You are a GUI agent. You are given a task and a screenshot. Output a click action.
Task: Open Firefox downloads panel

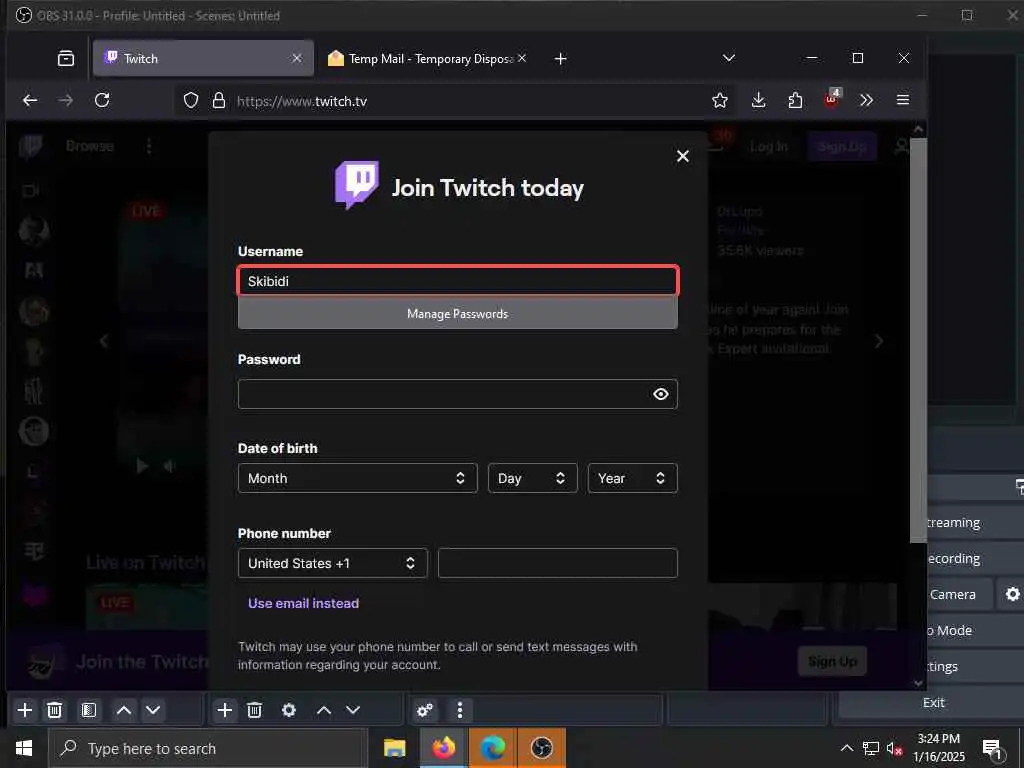[x=758, y=100]
